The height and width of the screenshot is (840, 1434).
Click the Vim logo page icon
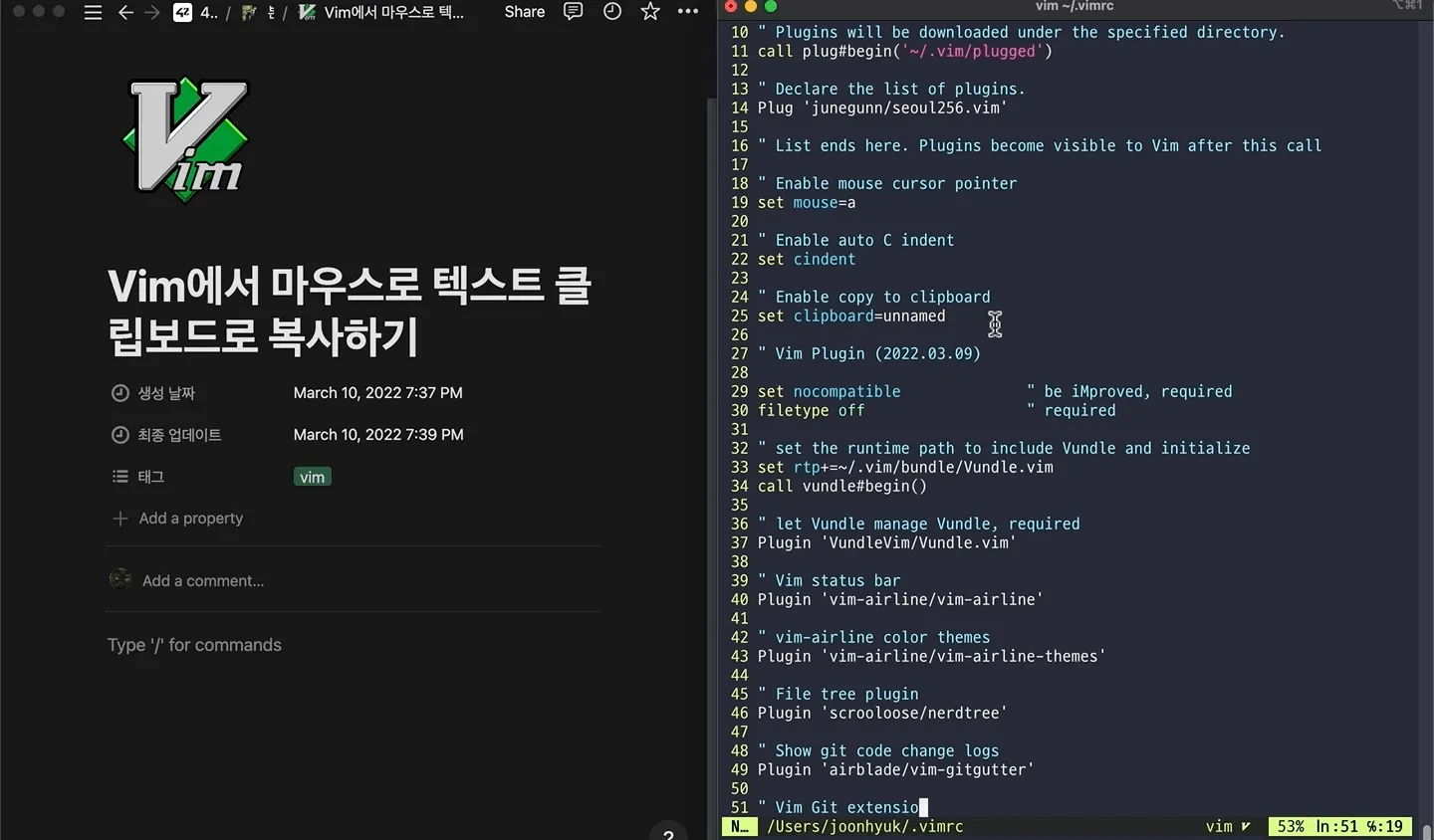click(185, 139)
